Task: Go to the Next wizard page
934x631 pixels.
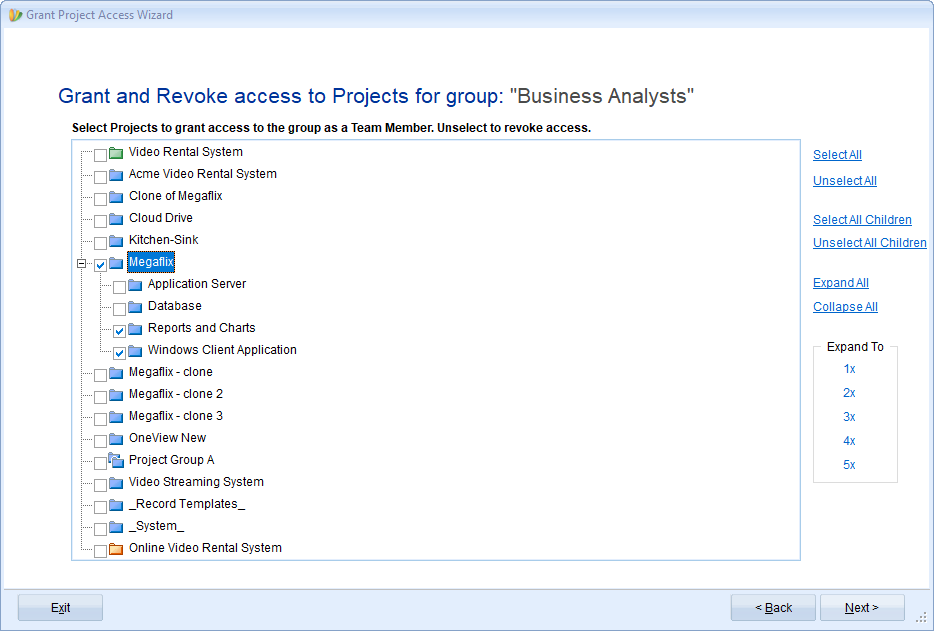Action: coord(862,608)
